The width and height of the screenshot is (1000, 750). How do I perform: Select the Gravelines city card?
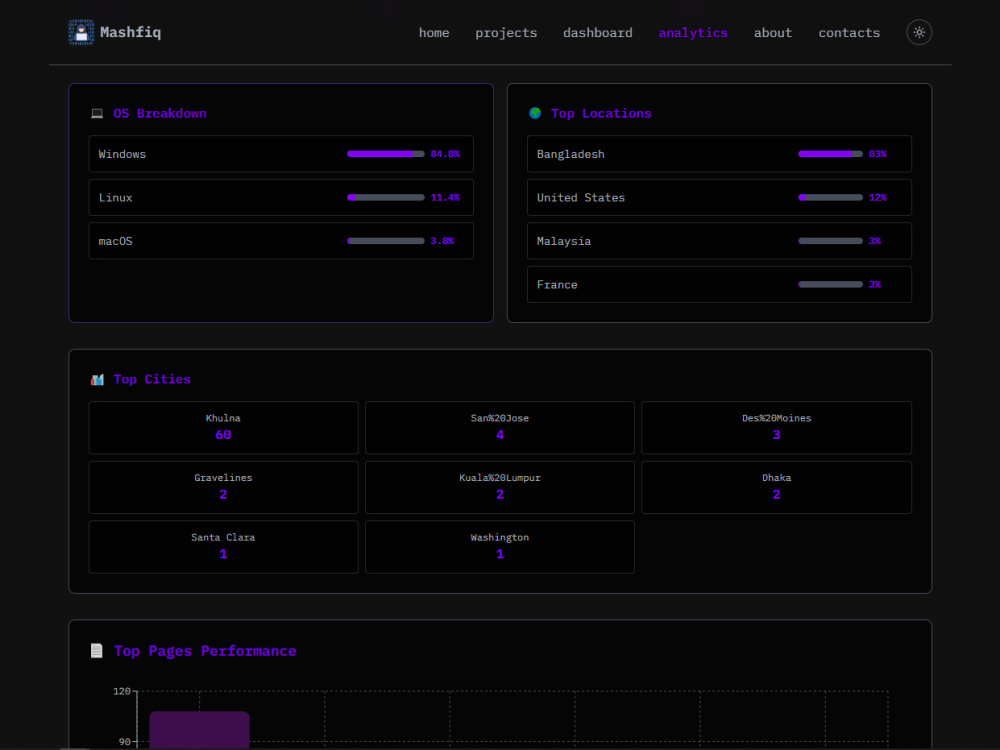pyautogui.click(x=223, y=487)
